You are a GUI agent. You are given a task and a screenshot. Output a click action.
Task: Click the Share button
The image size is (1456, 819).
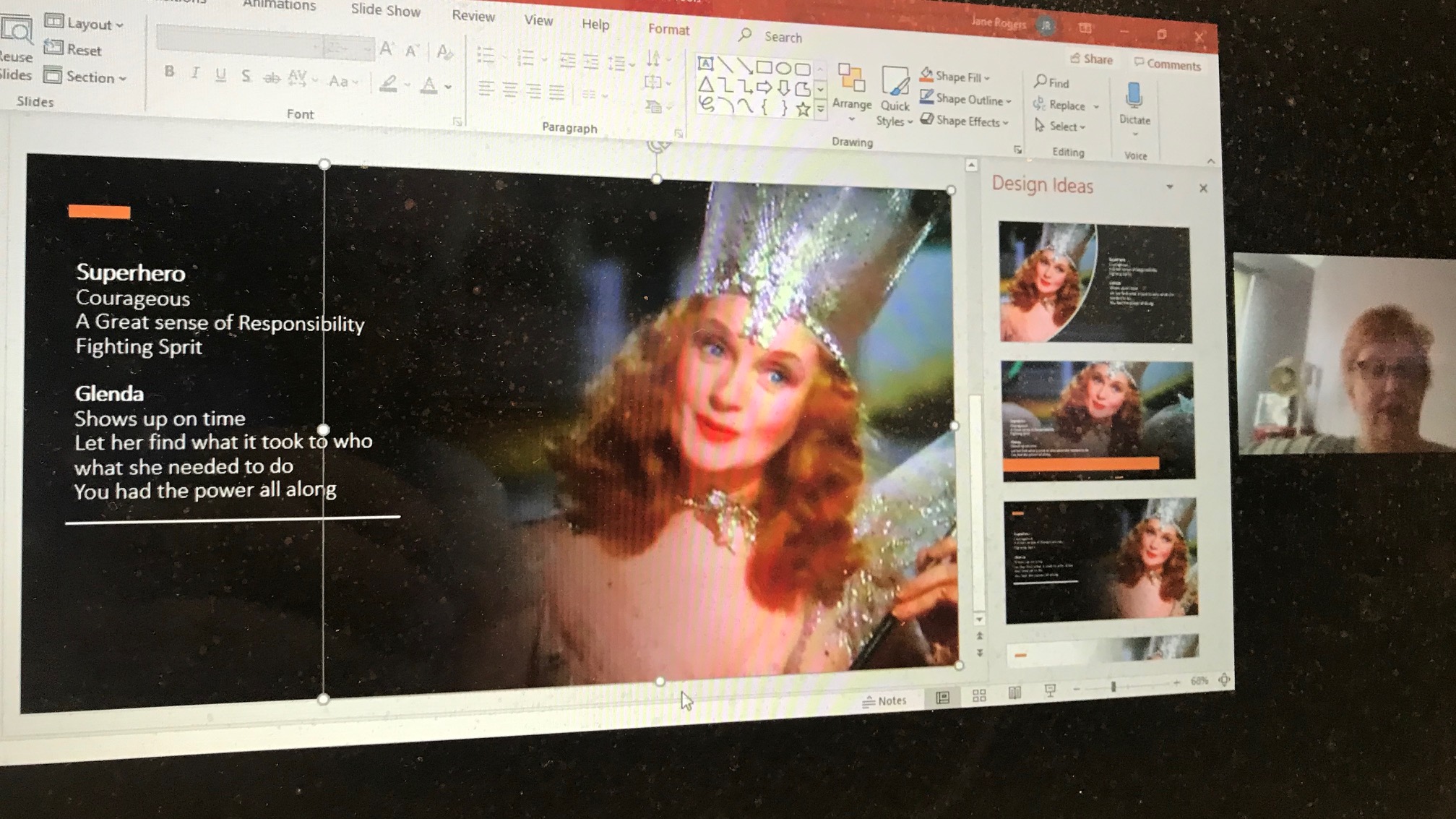pos(1091,59)
